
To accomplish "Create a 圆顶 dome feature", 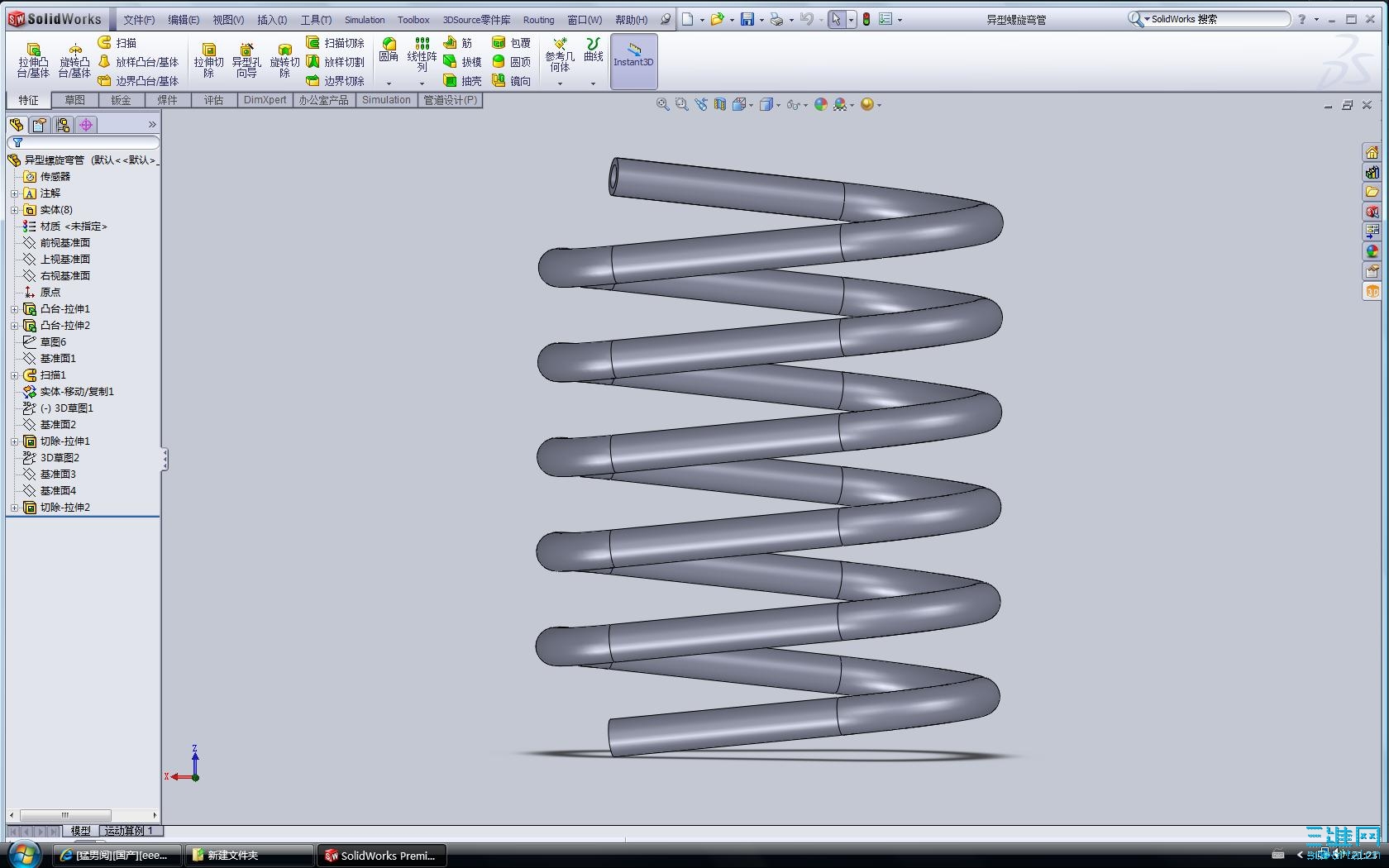I will (511, 61).
